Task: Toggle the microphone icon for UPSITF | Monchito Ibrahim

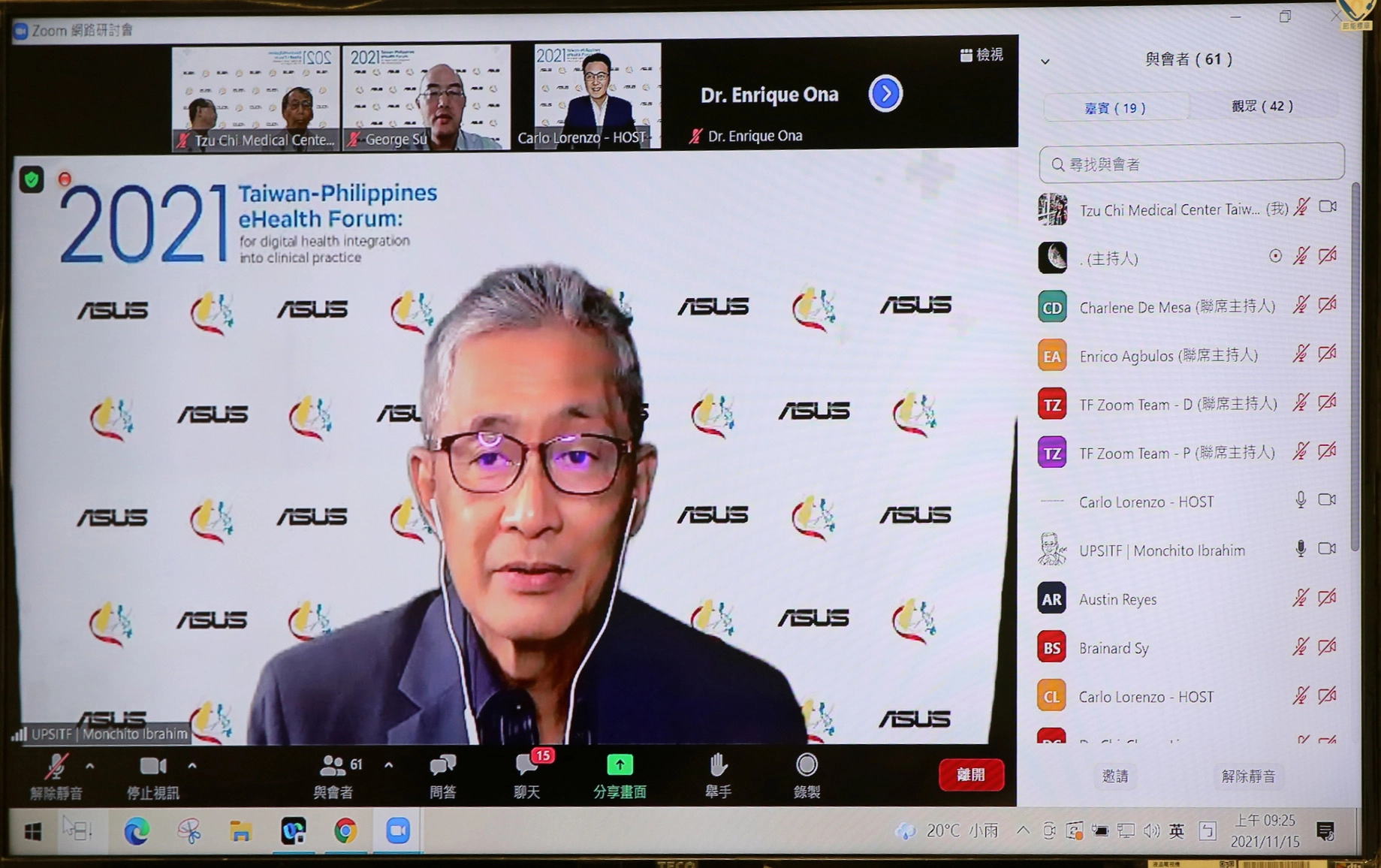Action: tap(1301, 550)
